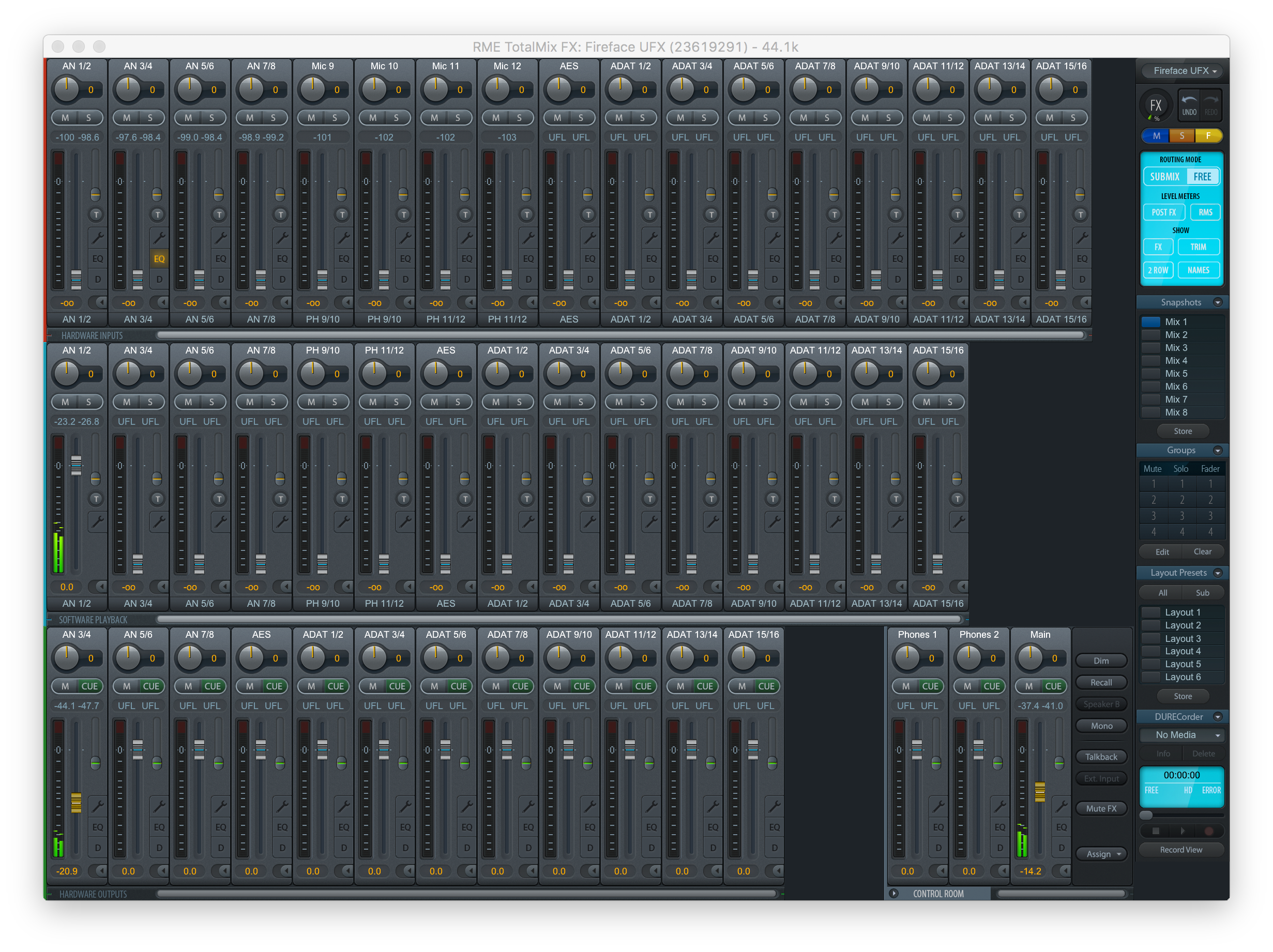Mute the Main output channel
1273x952 pixels.
click(1029, 686)
